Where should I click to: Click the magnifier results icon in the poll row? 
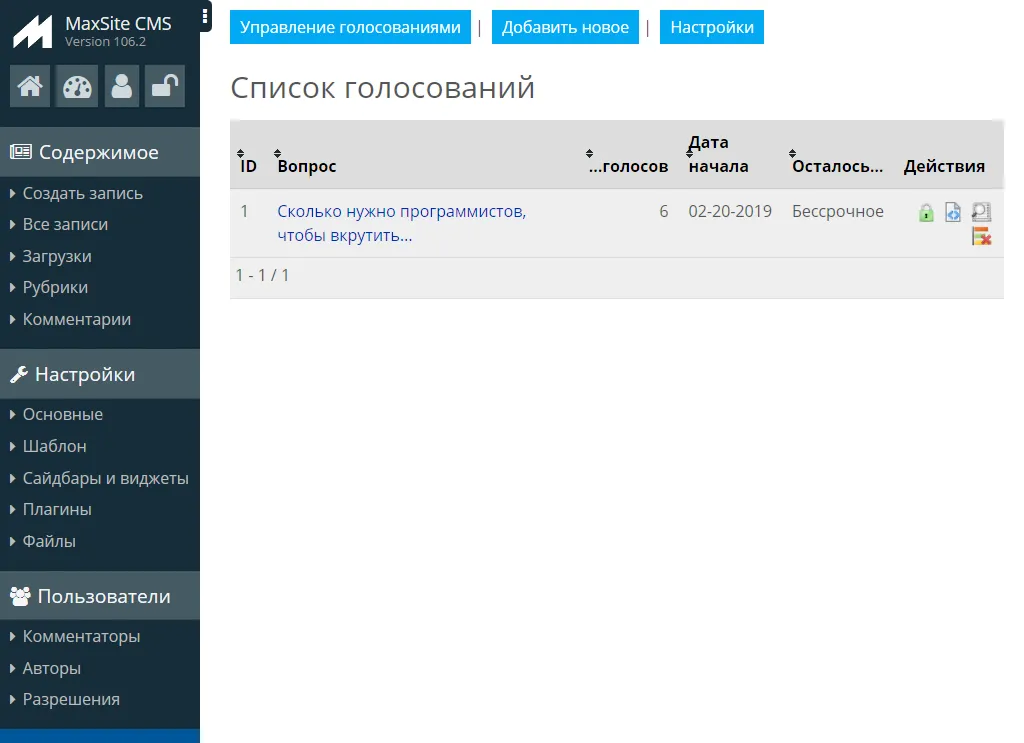[981, 212]
